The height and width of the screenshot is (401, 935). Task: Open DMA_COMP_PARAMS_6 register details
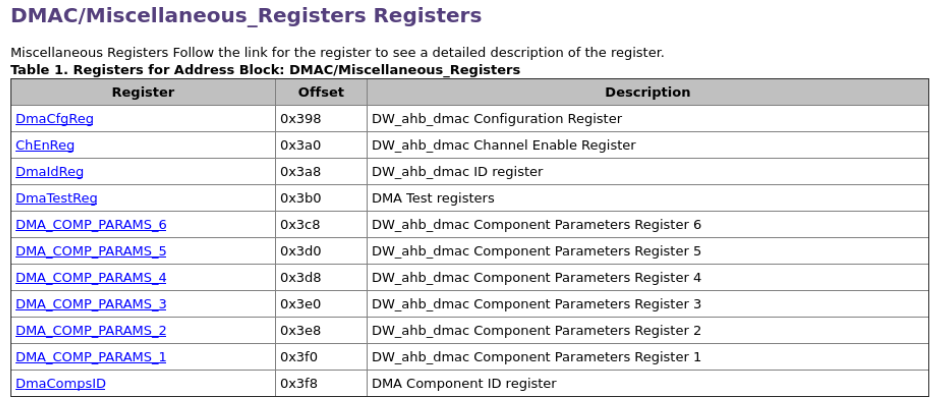(x=91, y=225)
